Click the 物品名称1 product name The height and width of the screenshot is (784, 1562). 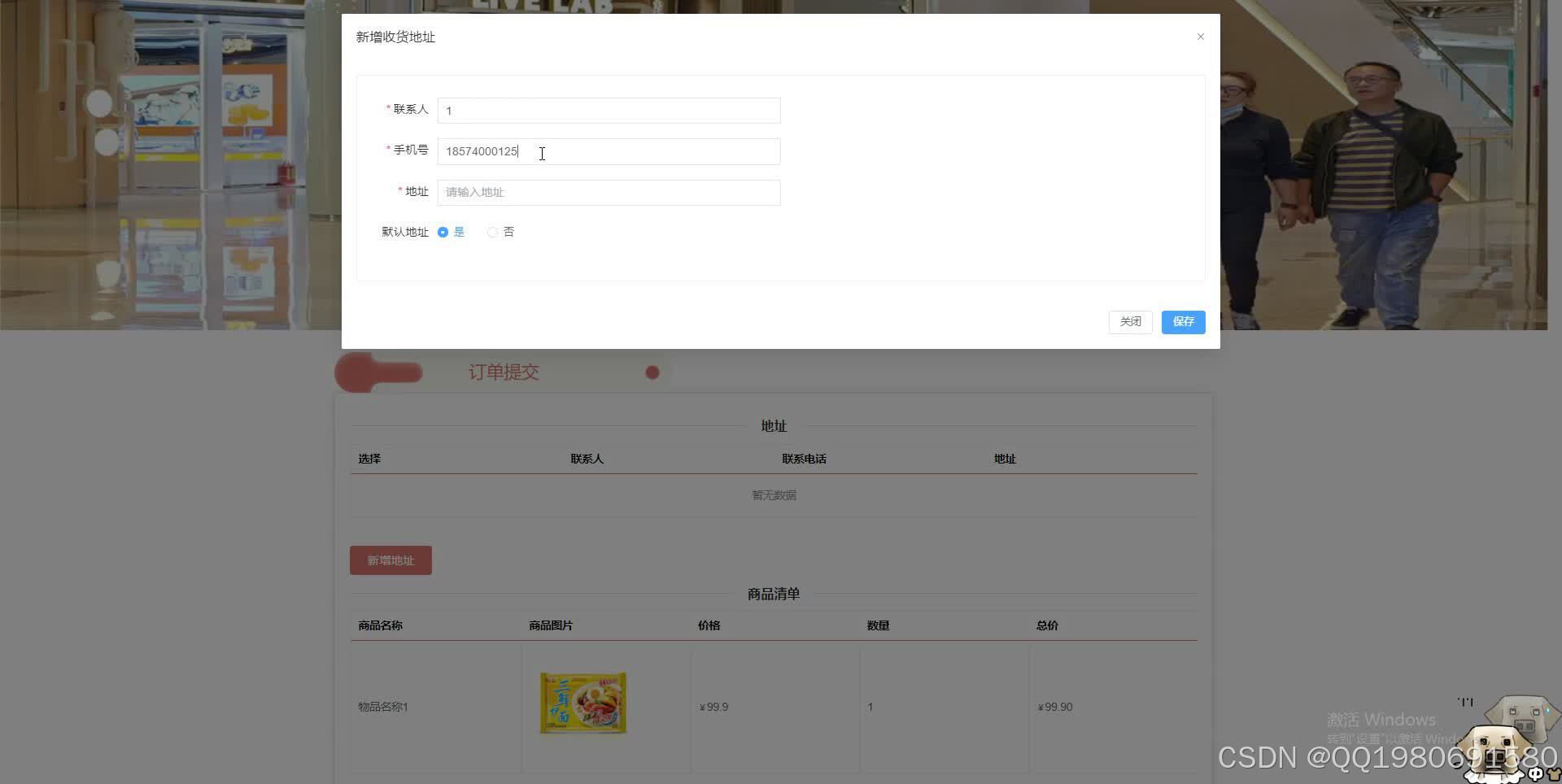coord(382,706)
